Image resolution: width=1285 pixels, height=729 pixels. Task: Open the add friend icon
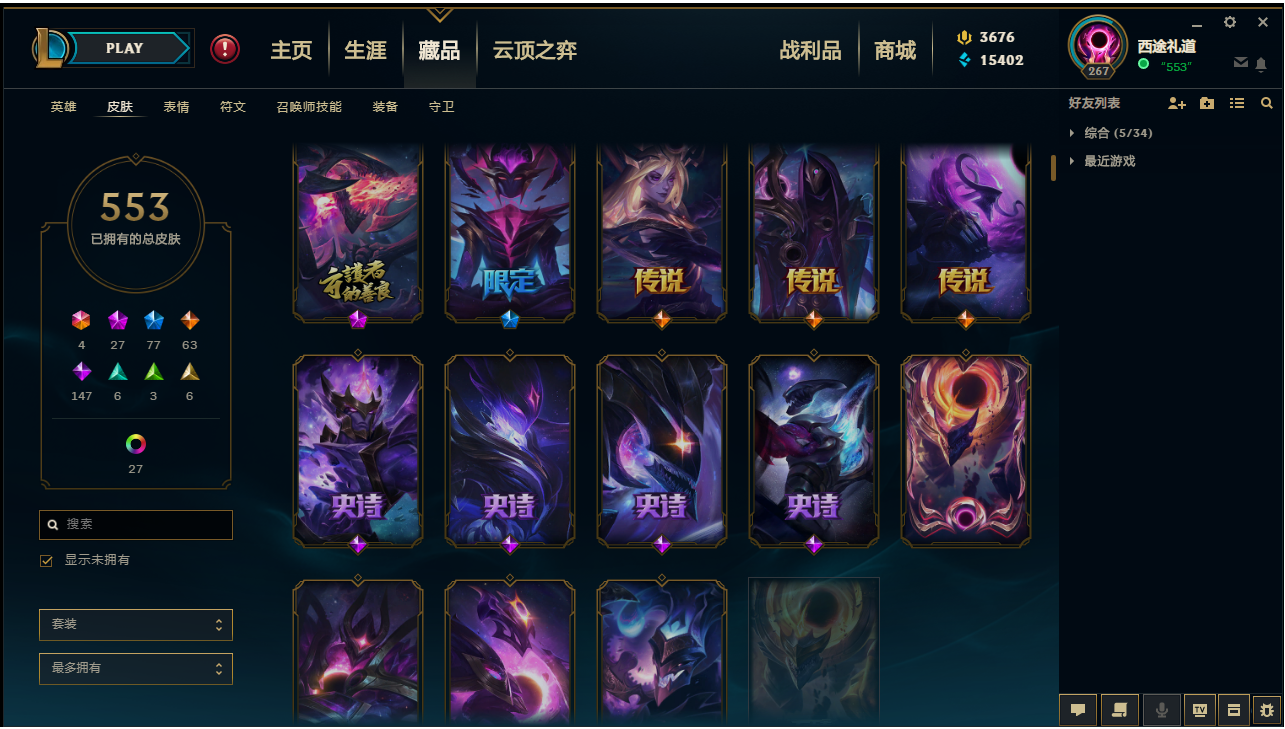pos(1177,103)
